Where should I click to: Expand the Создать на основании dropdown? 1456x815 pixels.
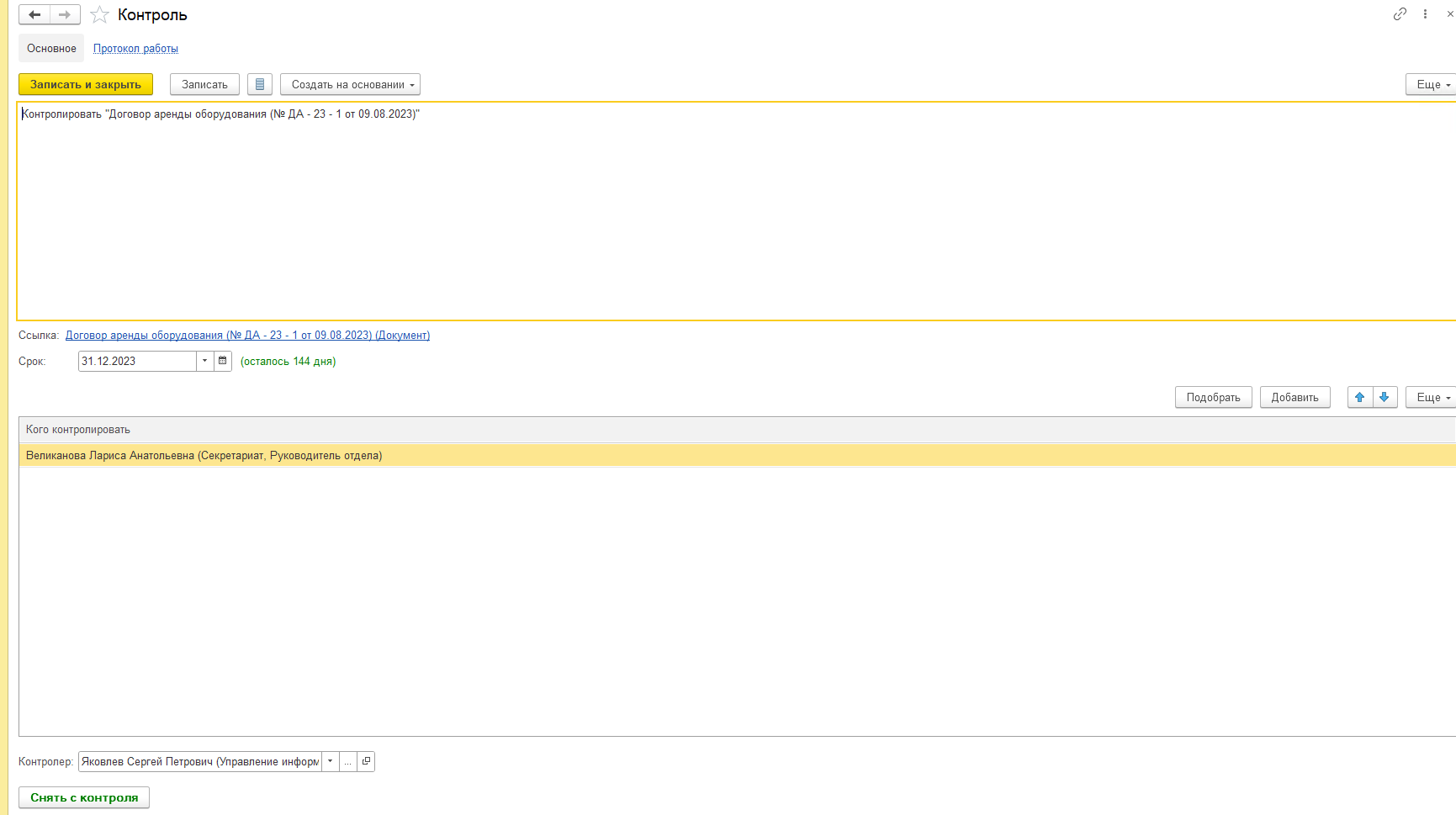click(350, 85)
